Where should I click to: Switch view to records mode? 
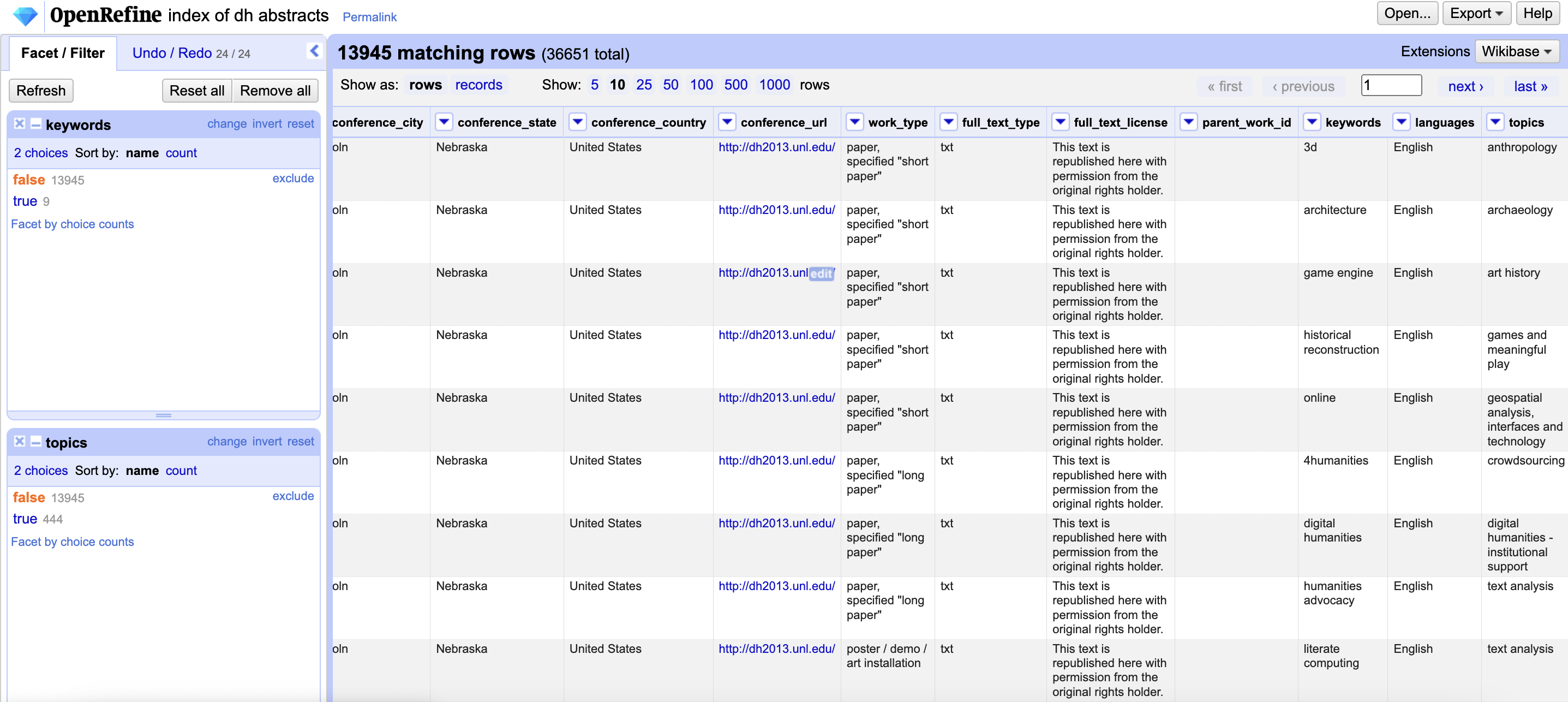click(478, 85)
